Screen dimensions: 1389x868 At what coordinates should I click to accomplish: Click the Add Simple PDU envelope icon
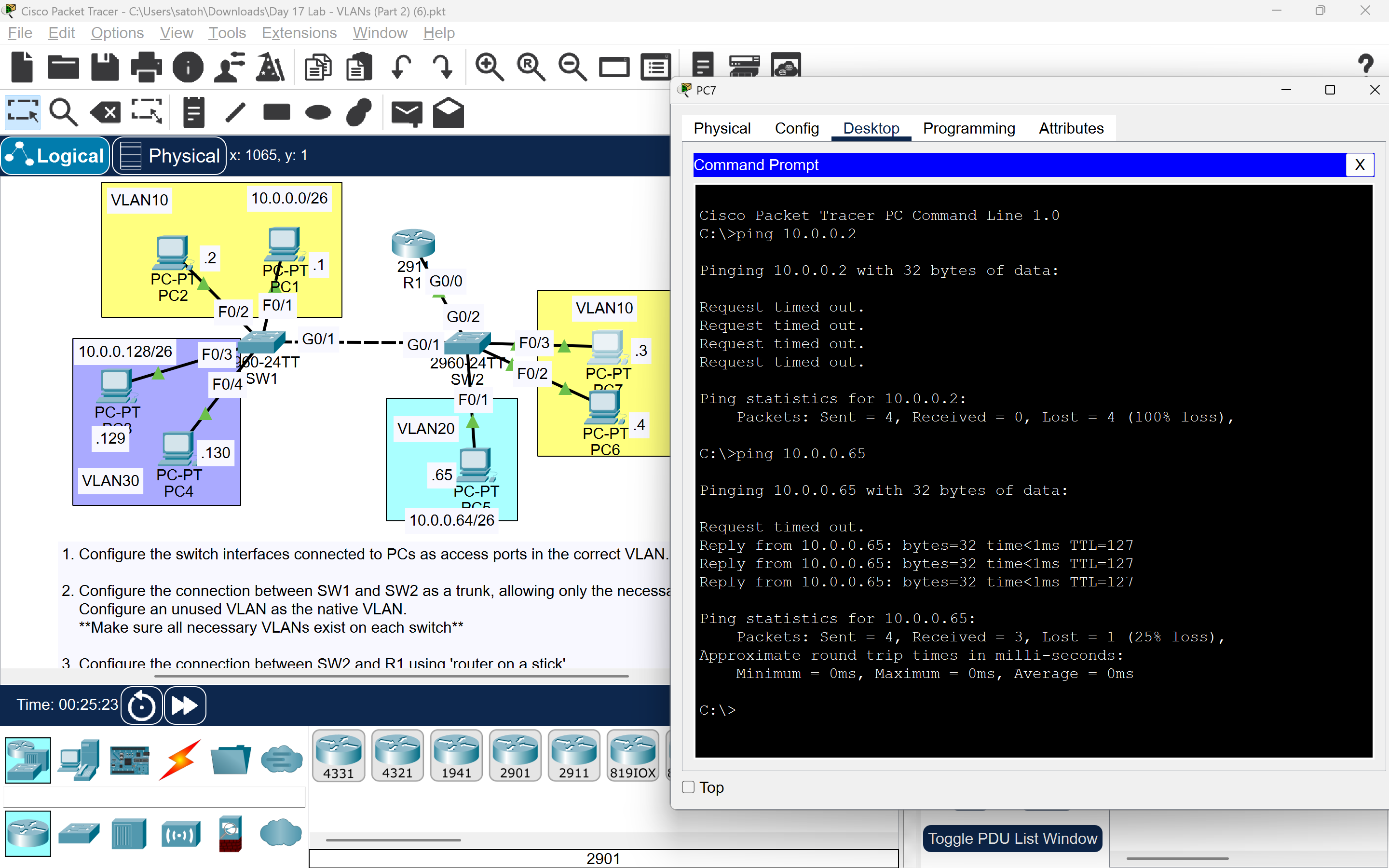(x=407, y=112)
